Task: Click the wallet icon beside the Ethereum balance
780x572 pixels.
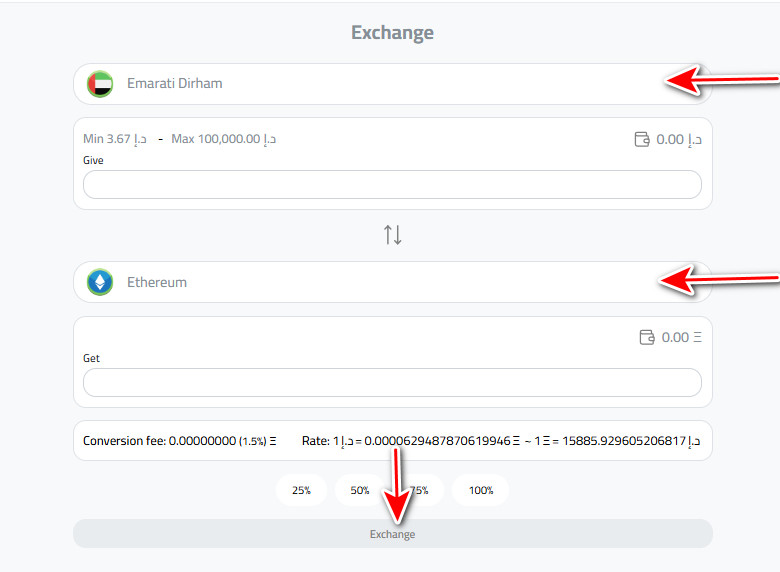Action: tap(647, 337)
